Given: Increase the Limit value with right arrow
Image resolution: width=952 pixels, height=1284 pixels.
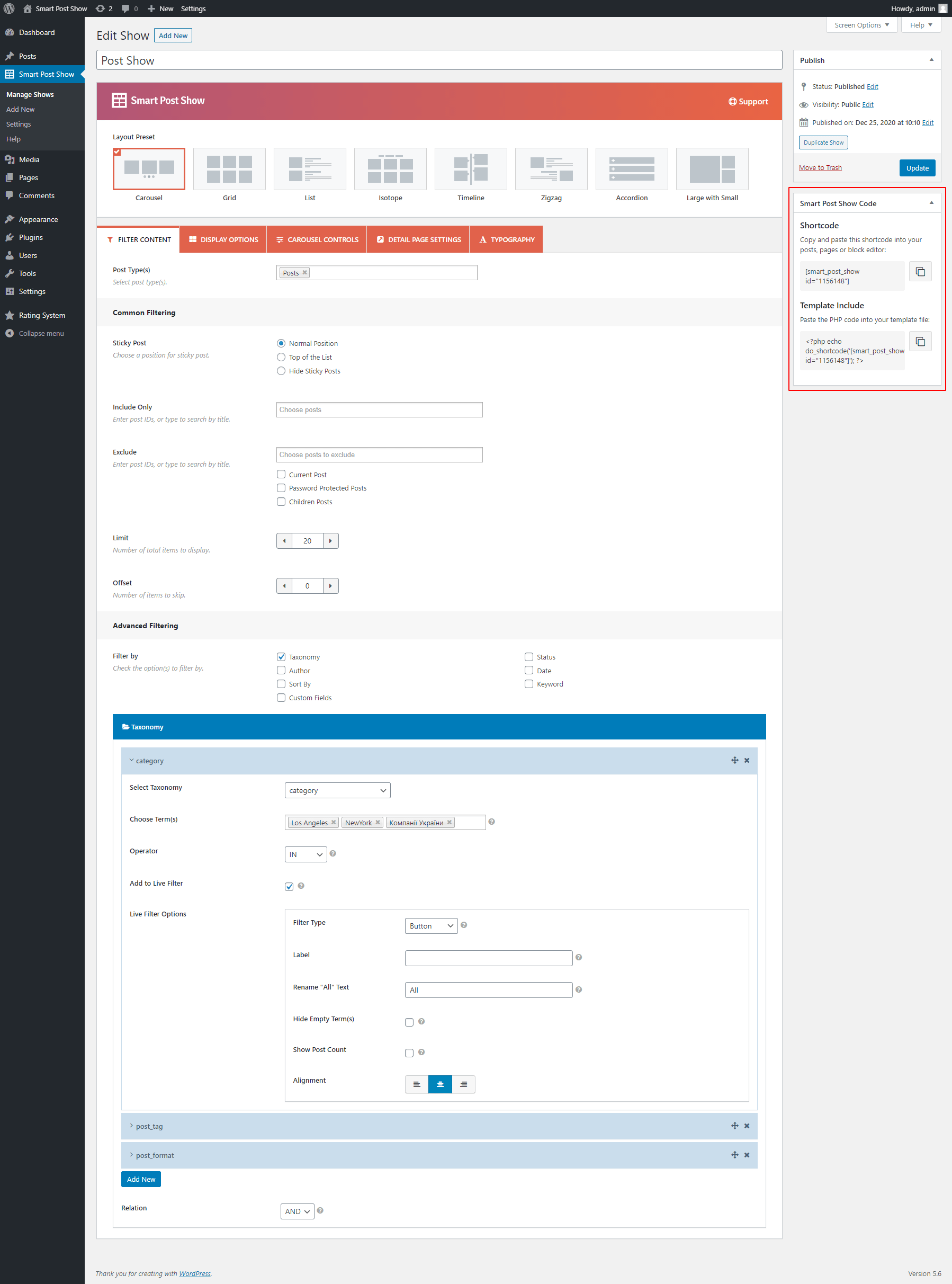Looking at the screenshot, I should (330, 541).
